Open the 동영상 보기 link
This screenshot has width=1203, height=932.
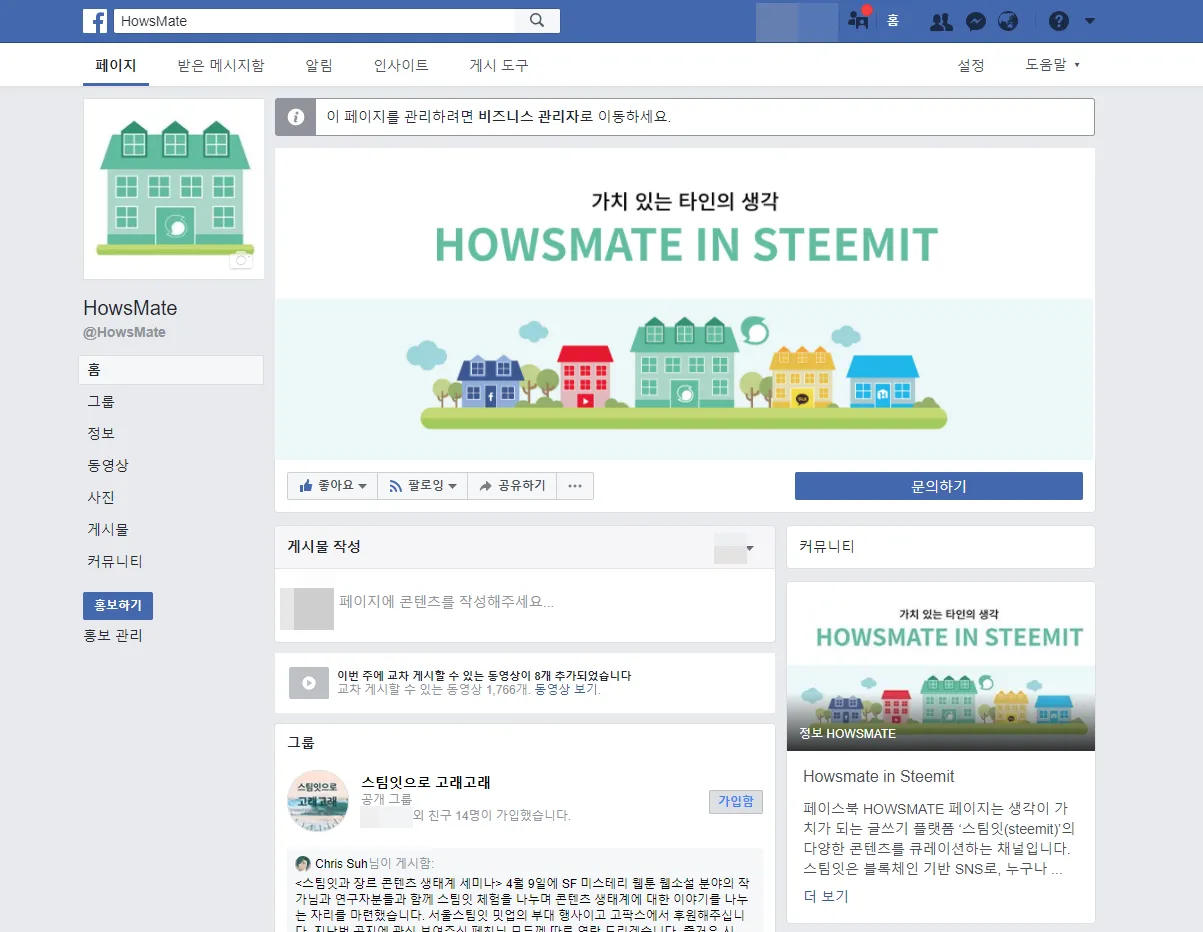(x=567, y=690)
